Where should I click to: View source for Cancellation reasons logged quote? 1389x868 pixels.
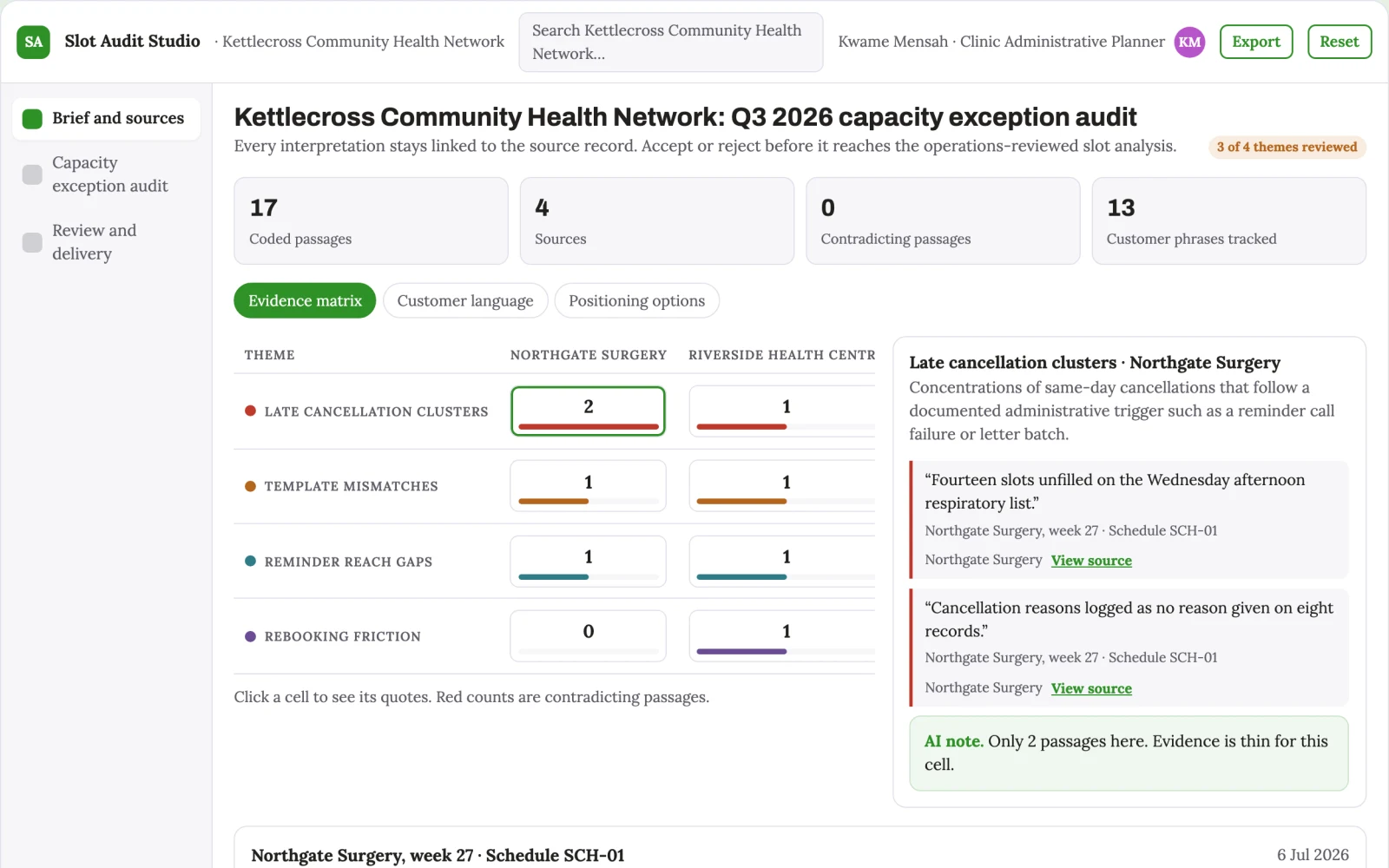coord(1091,688)
